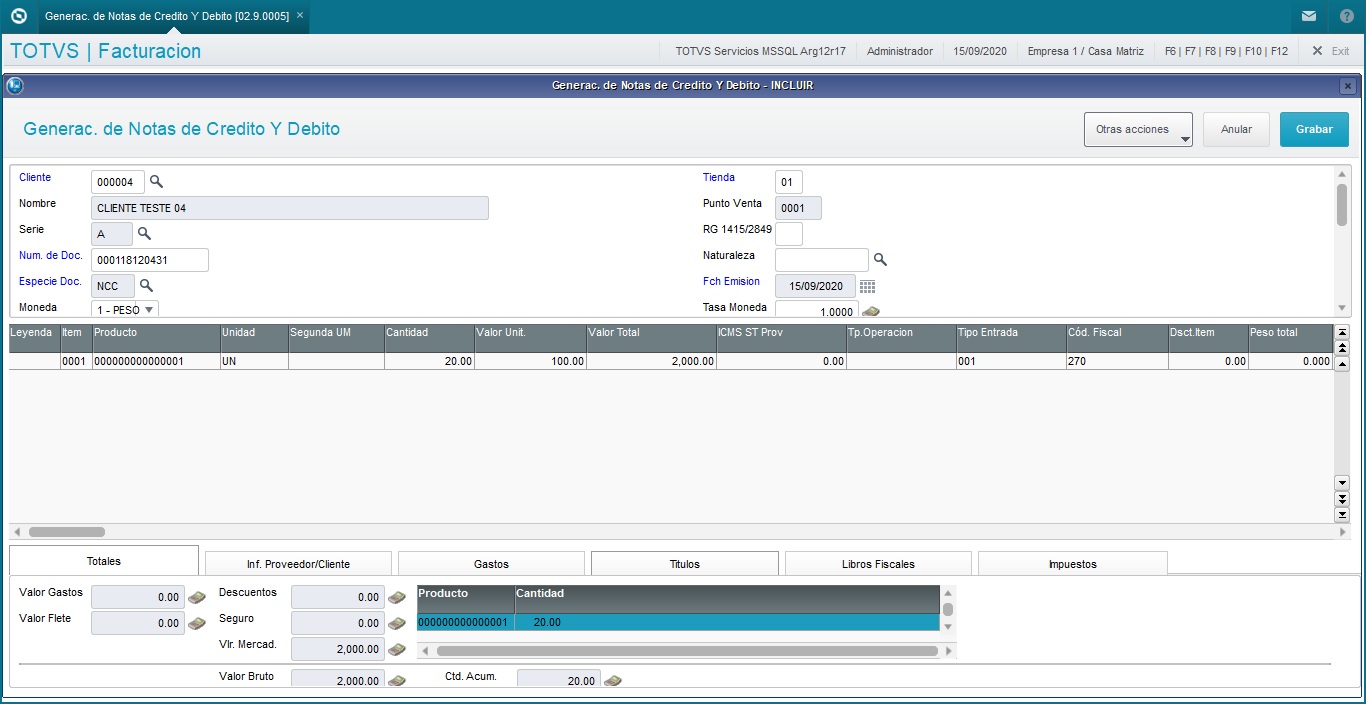This screenshot has height=704, width=1366.
Task: Open the Cliente search magnifier
Action: (x=156, y=182)
